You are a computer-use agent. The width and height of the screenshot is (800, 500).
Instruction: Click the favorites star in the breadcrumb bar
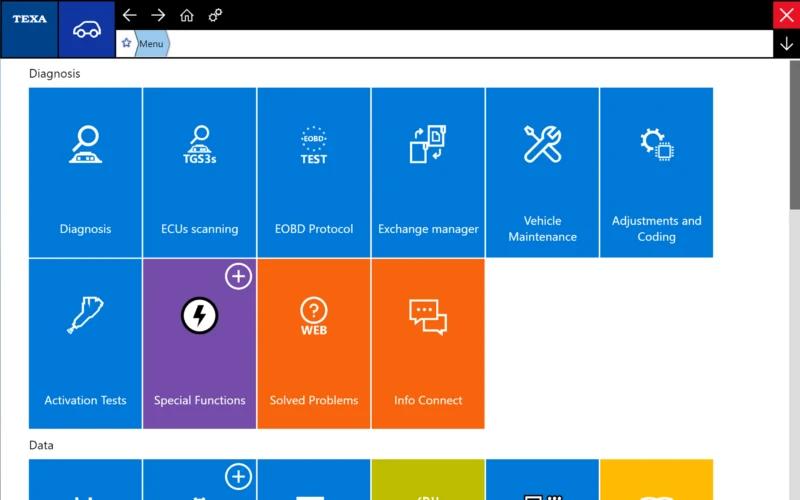point(127,43)
